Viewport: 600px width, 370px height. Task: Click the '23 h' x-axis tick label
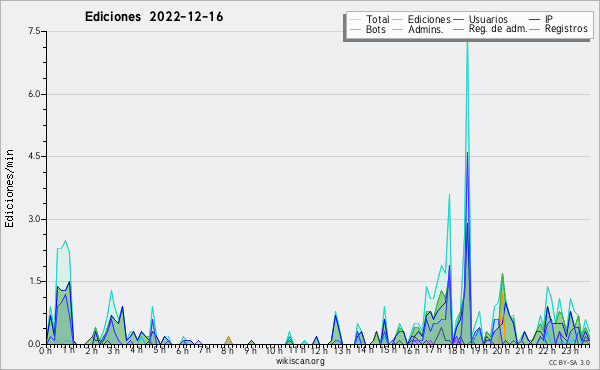(x=570, y=351)
